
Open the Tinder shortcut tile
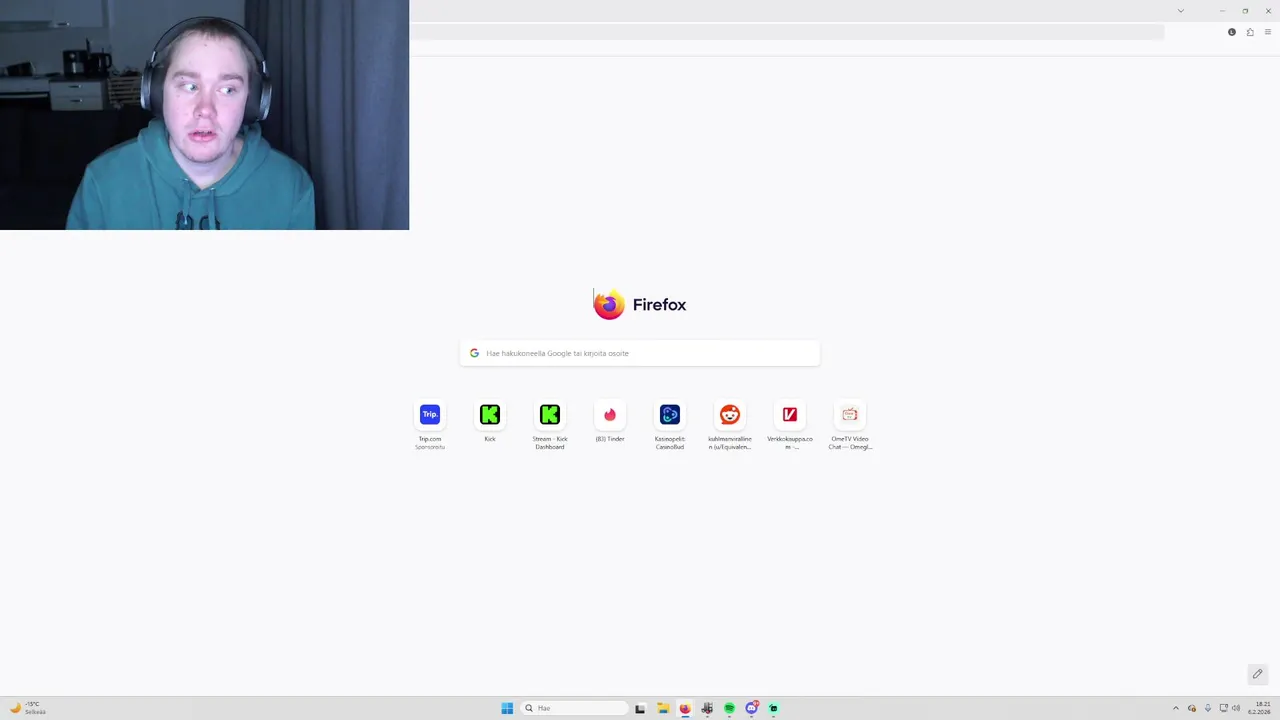(610, 415)
